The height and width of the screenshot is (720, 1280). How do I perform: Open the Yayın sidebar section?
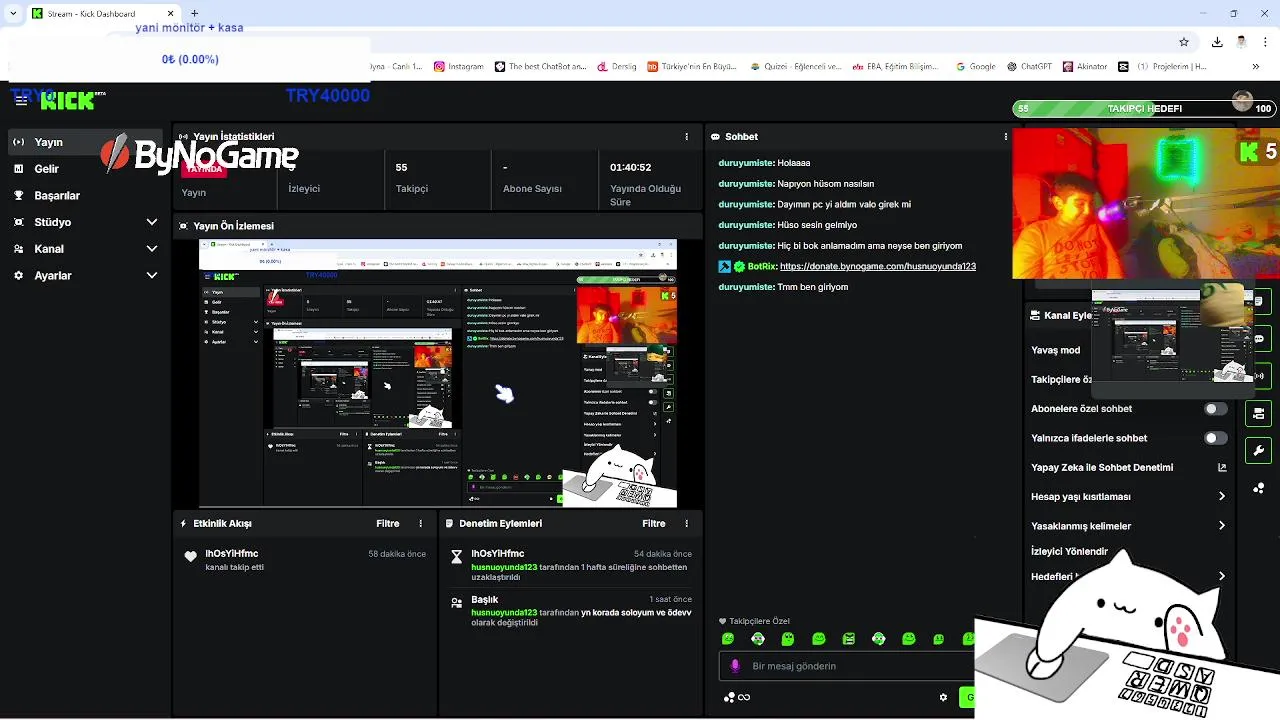point(85,142)
